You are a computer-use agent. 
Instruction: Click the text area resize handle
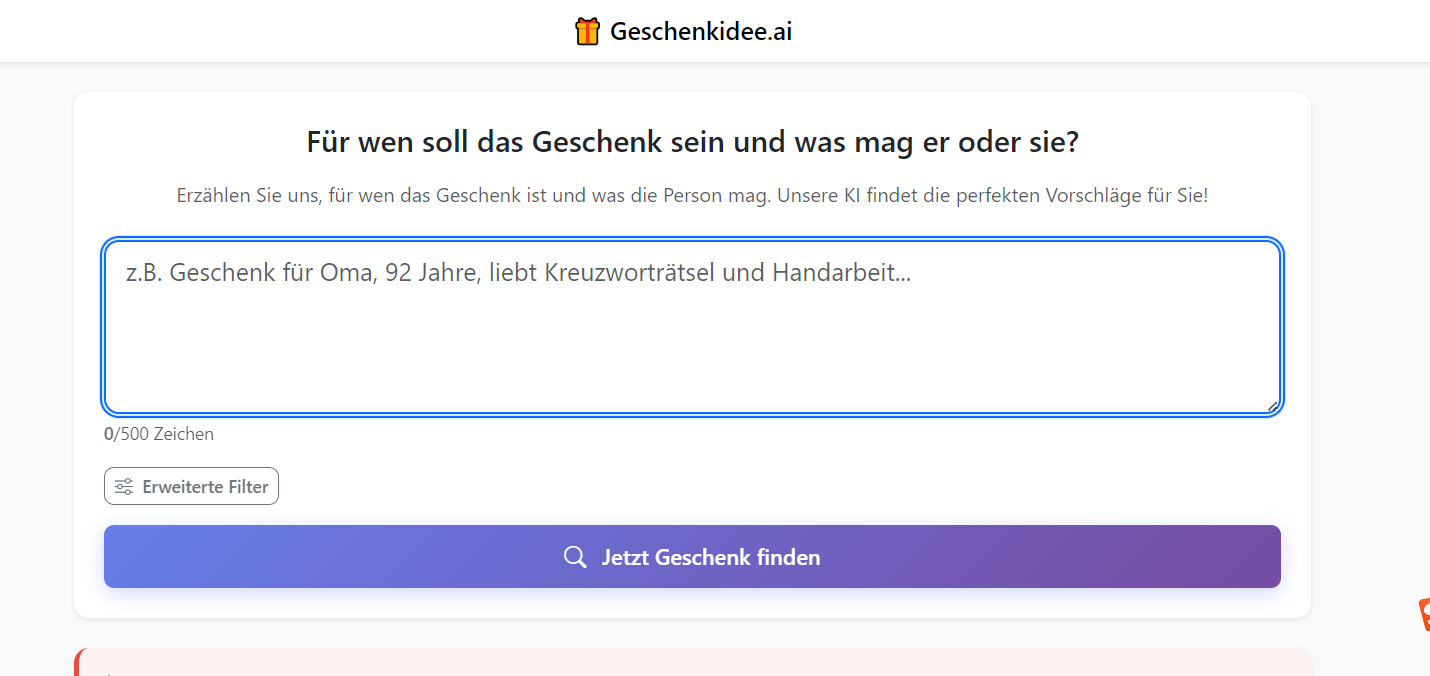point(1272,405)
